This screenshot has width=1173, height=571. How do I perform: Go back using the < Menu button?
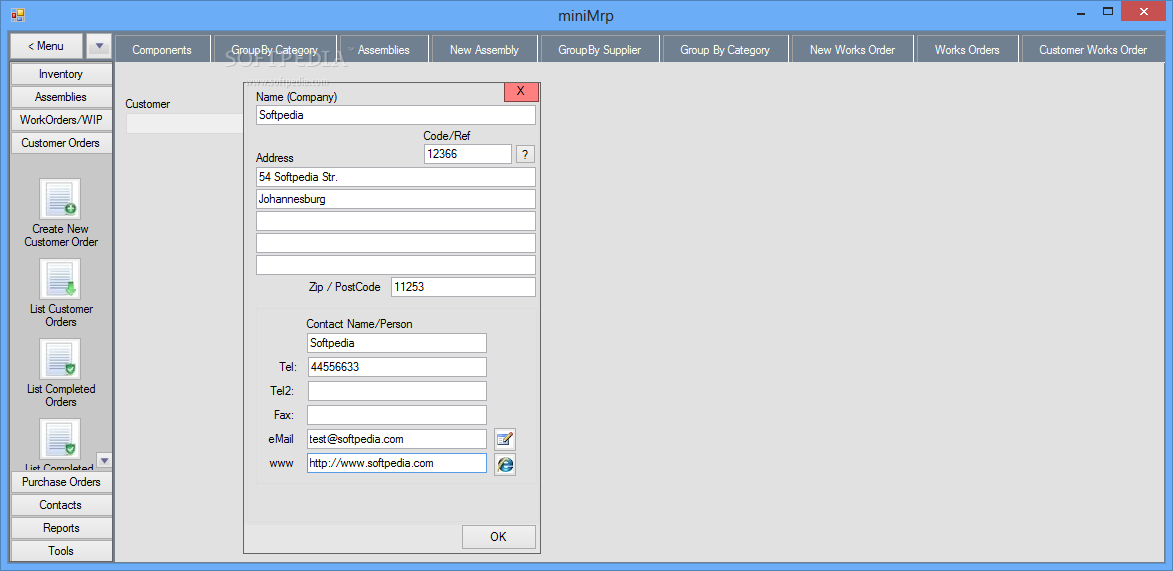[46, 46]
